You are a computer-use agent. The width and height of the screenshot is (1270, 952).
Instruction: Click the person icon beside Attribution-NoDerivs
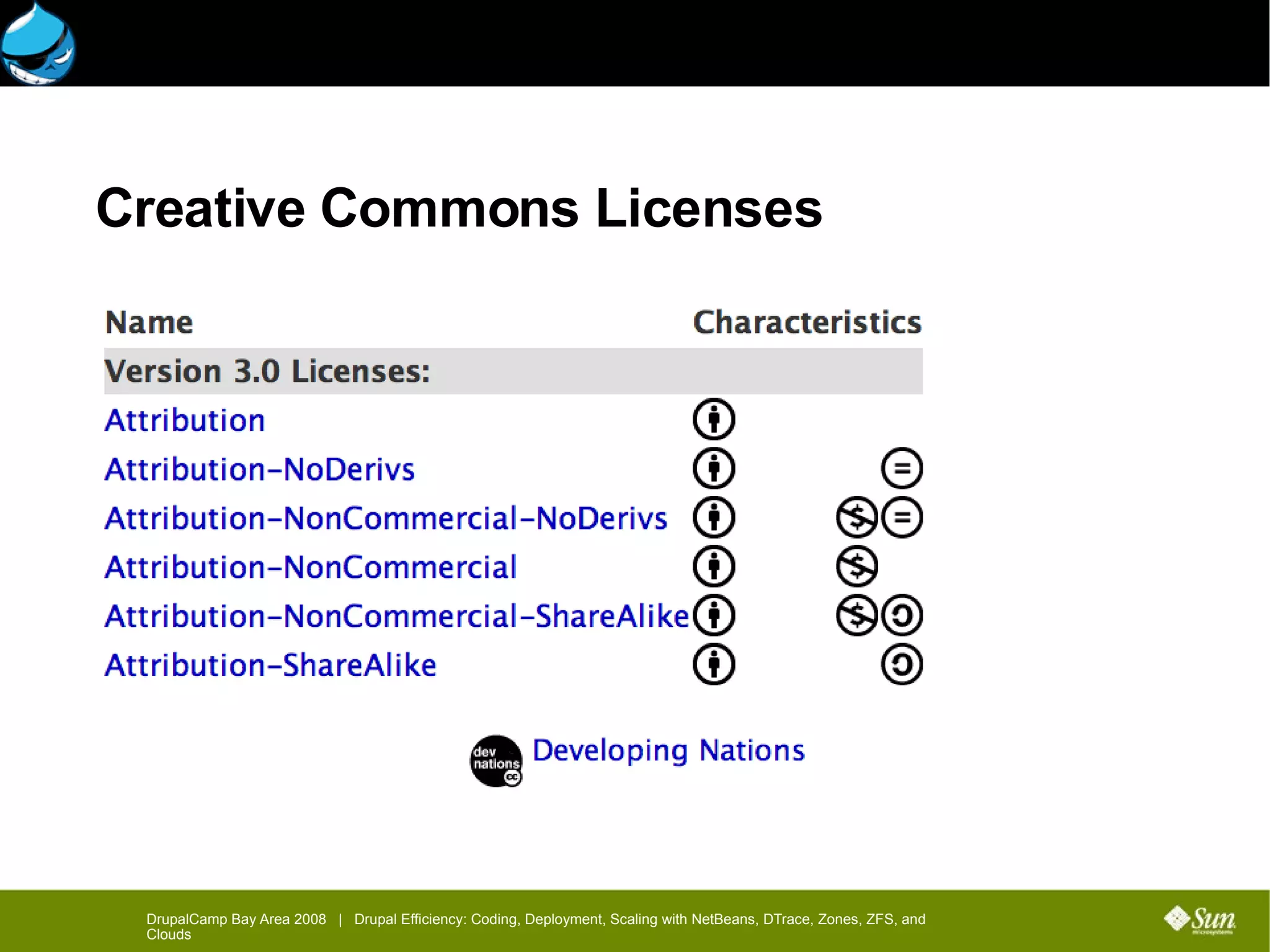click(714, 468)
